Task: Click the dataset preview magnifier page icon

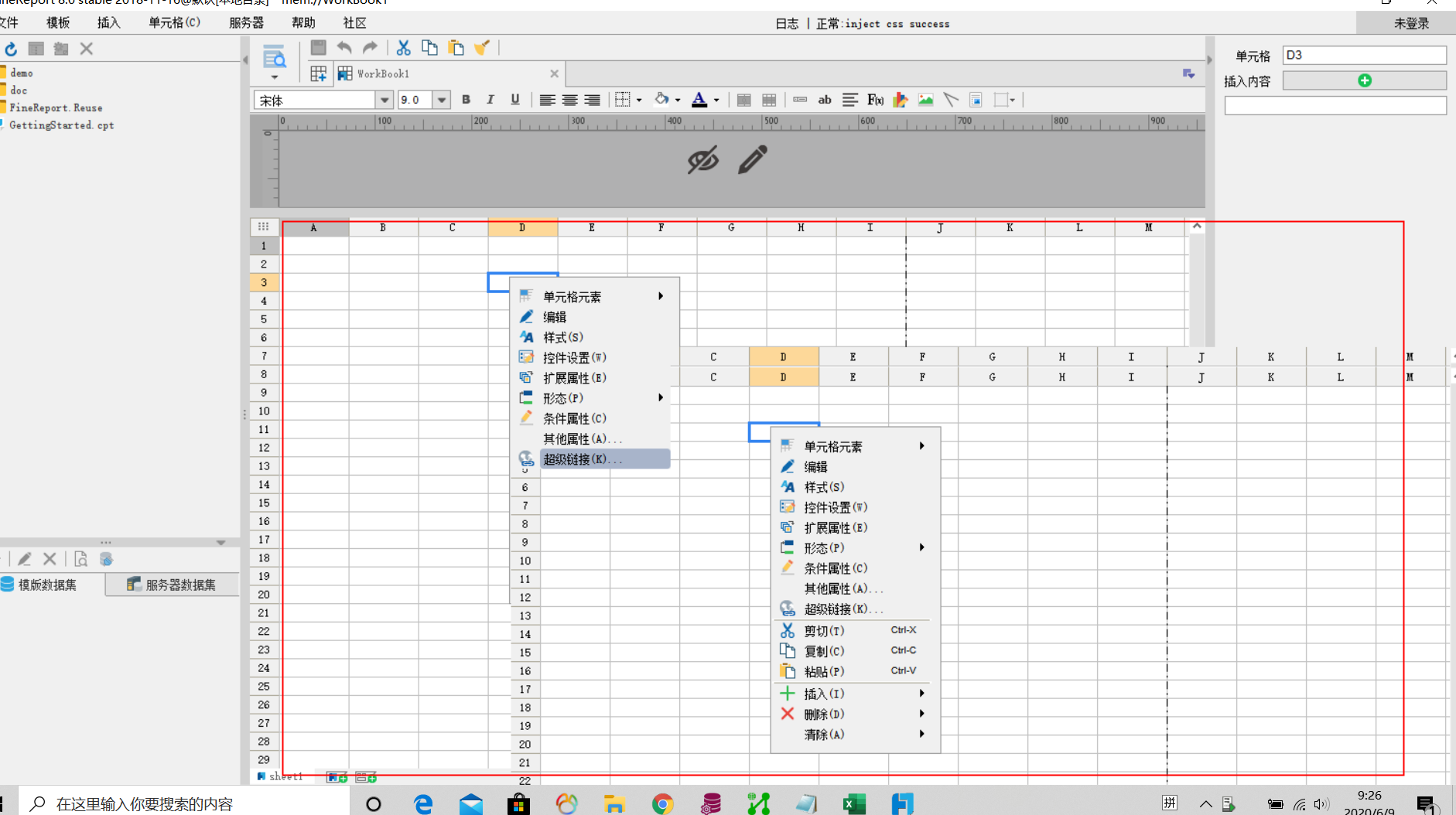Action: point(80,558)
